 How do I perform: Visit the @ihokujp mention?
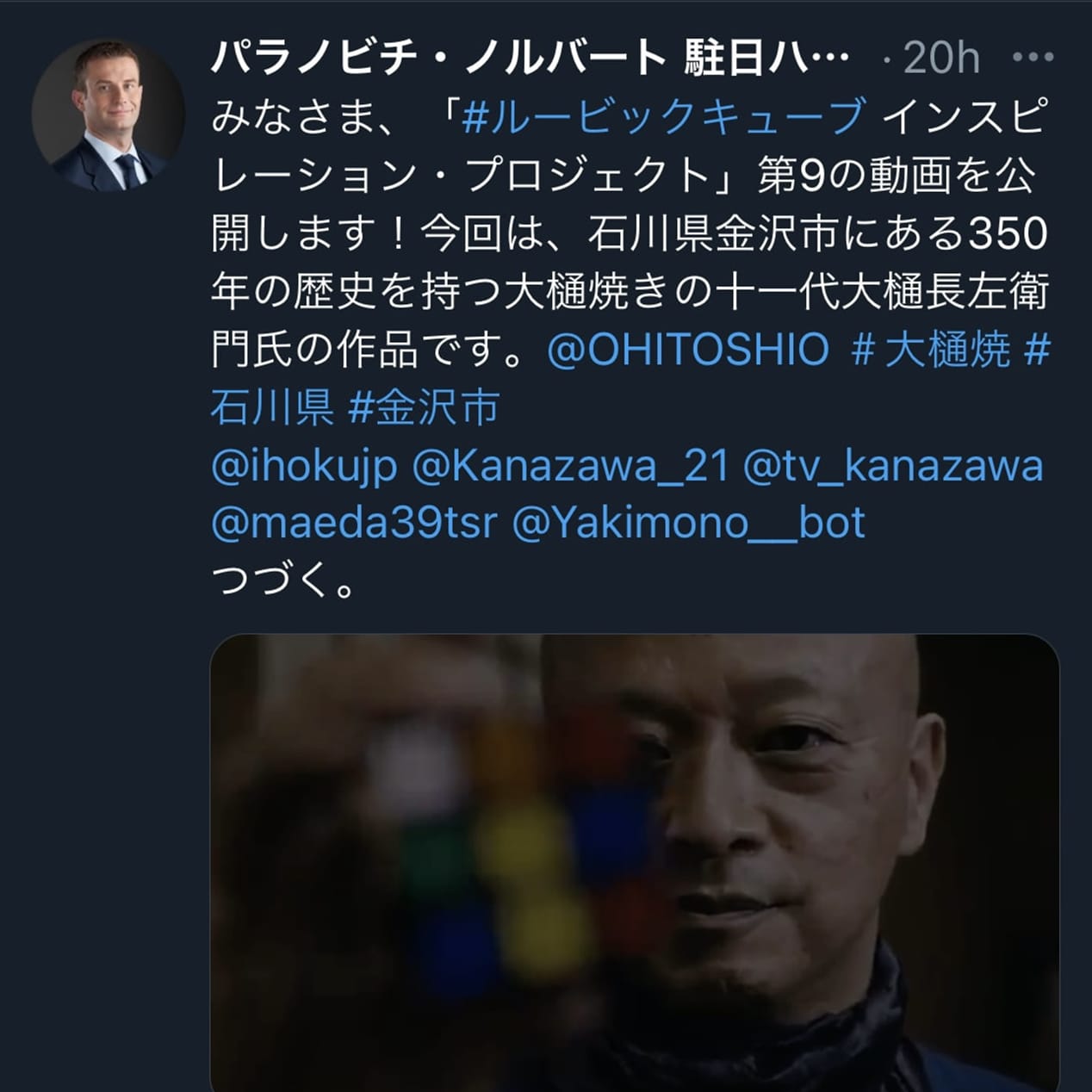tap(304, 467)
